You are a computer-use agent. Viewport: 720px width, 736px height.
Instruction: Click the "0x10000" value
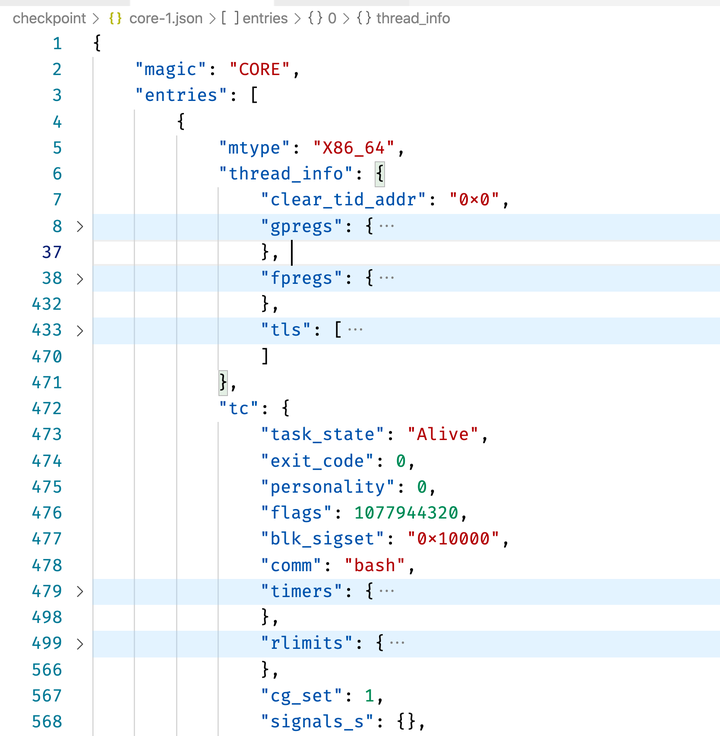pos(453,539)
